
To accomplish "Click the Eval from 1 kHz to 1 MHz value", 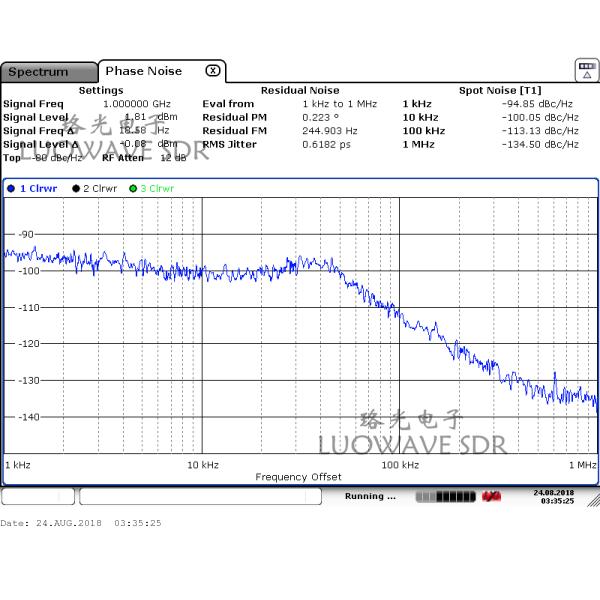I will (x=340, y=104).
